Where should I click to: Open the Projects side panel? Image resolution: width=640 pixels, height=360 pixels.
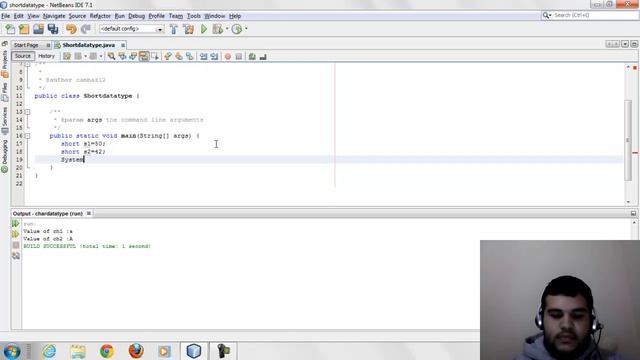click(x=4, y=65)
